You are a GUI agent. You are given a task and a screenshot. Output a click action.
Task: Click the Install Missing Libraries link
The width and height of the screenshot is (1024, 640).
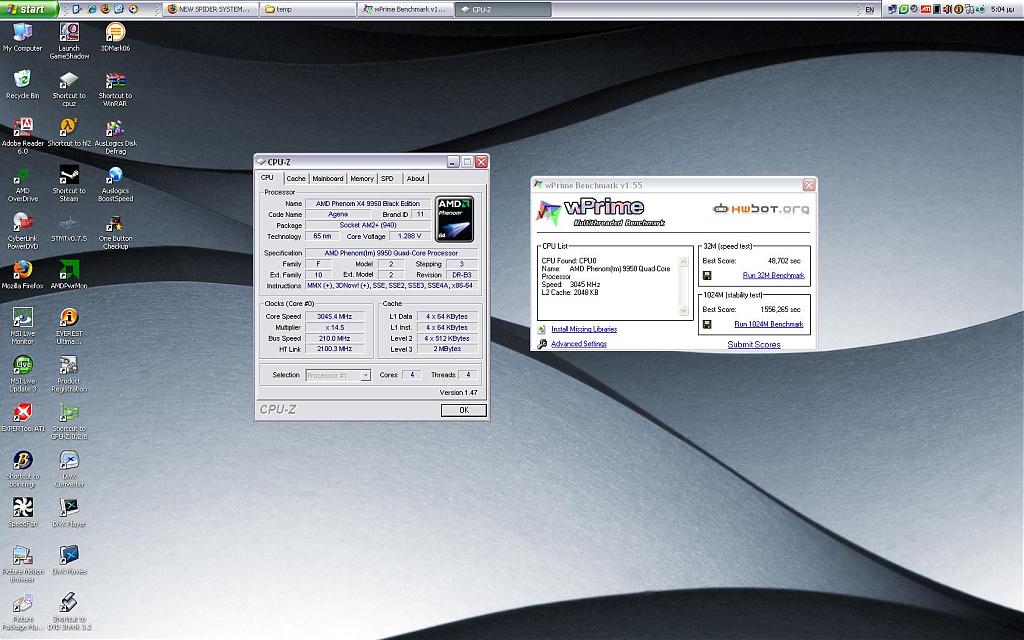click(584, 329)
